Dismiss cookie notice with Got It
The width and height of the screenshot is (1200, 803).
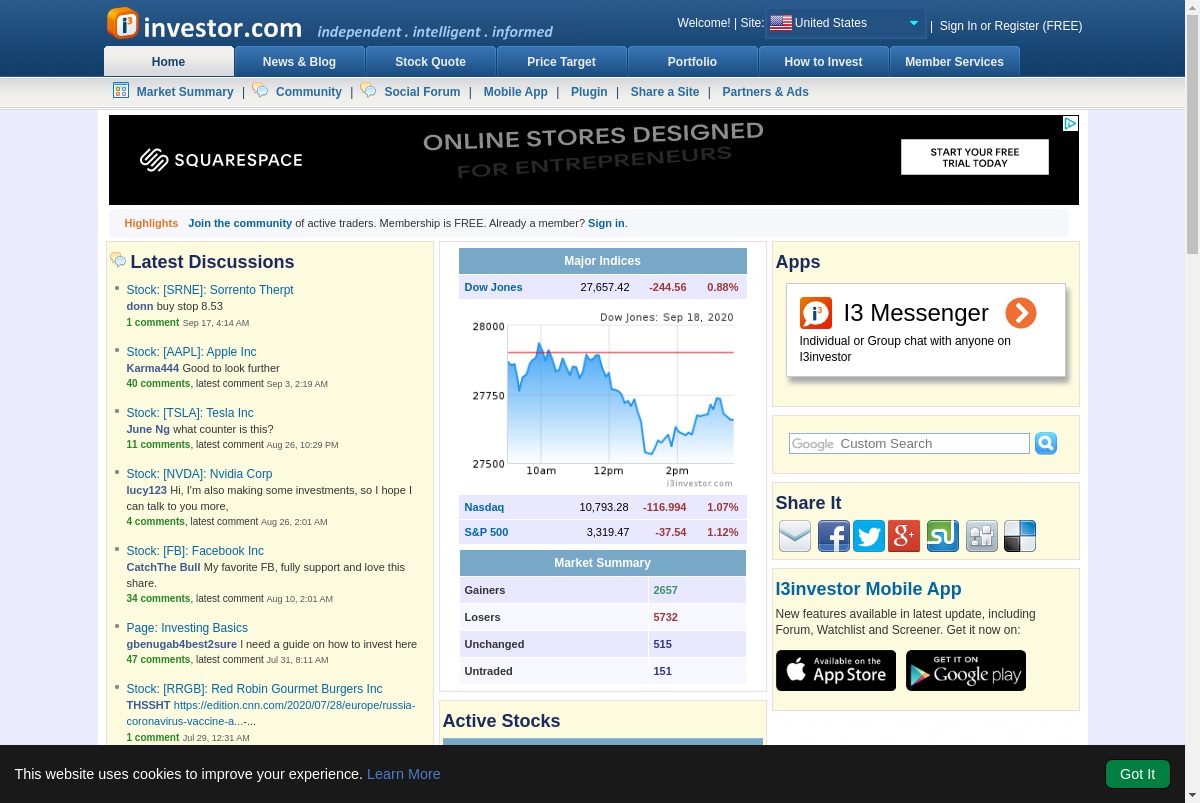pyautogui.click(x=1137, y=774)
